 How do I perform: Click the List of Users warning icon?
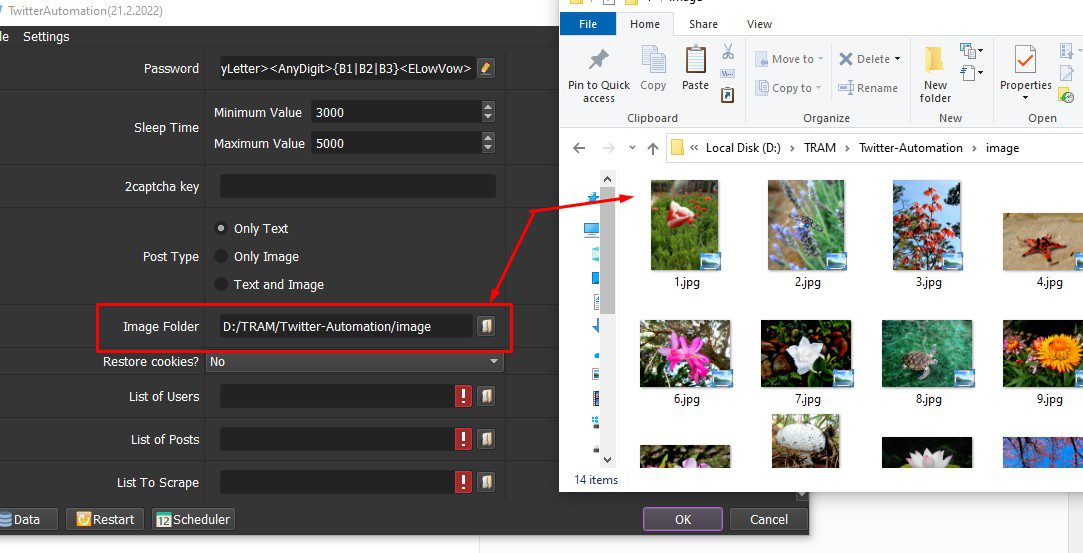(463, 396)
